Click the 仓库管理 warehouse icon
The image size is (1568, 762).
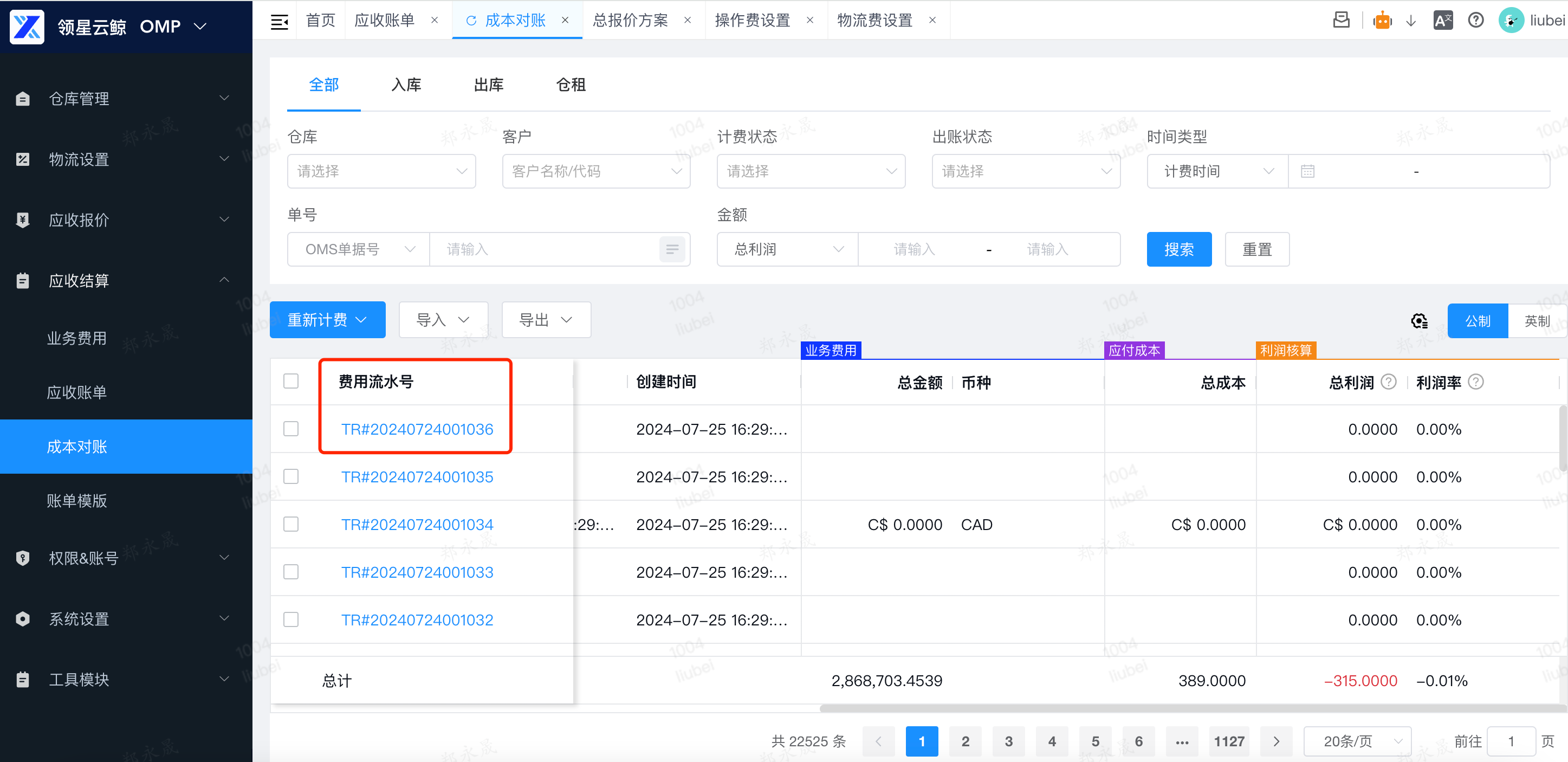[23, 99]
